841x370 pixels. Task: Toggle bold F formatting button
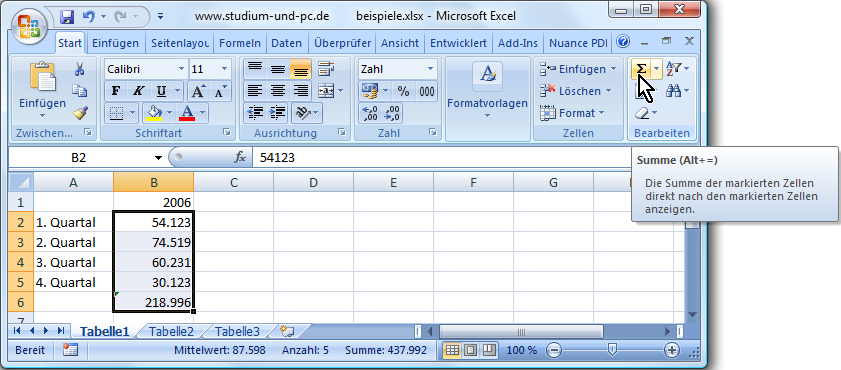(115, 92)
